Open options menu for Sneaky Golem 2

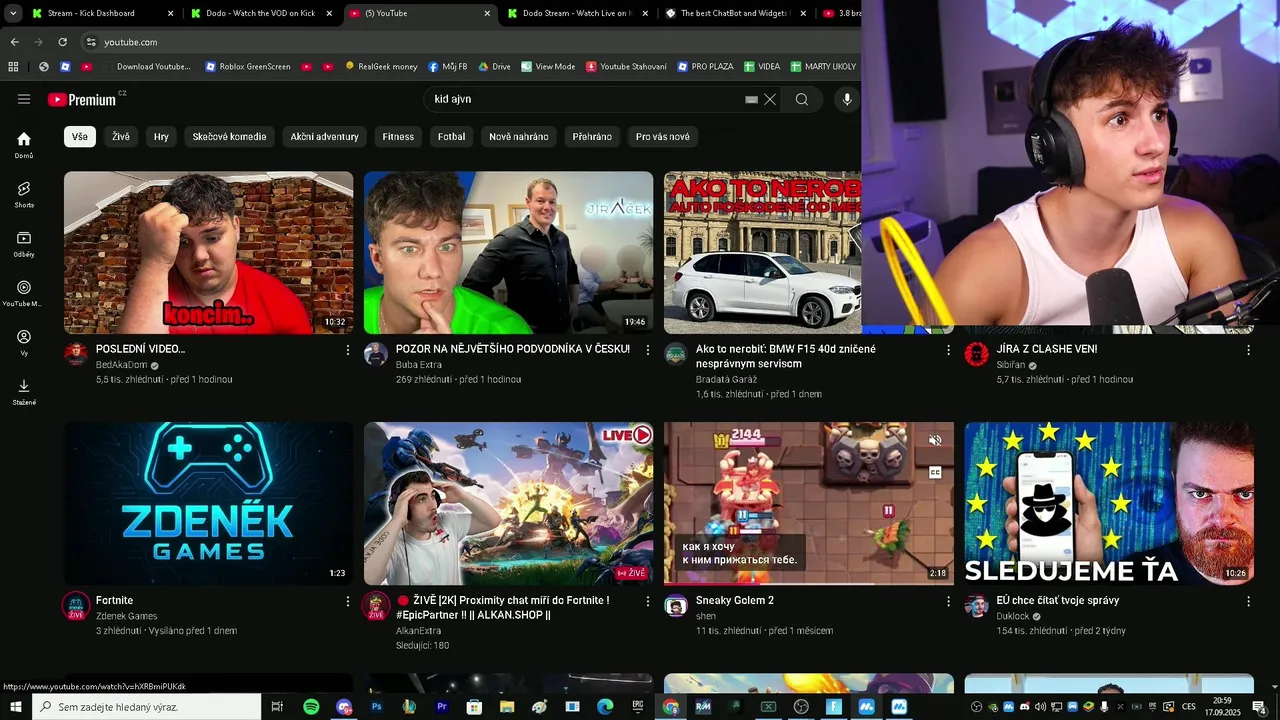click(949, 602)
